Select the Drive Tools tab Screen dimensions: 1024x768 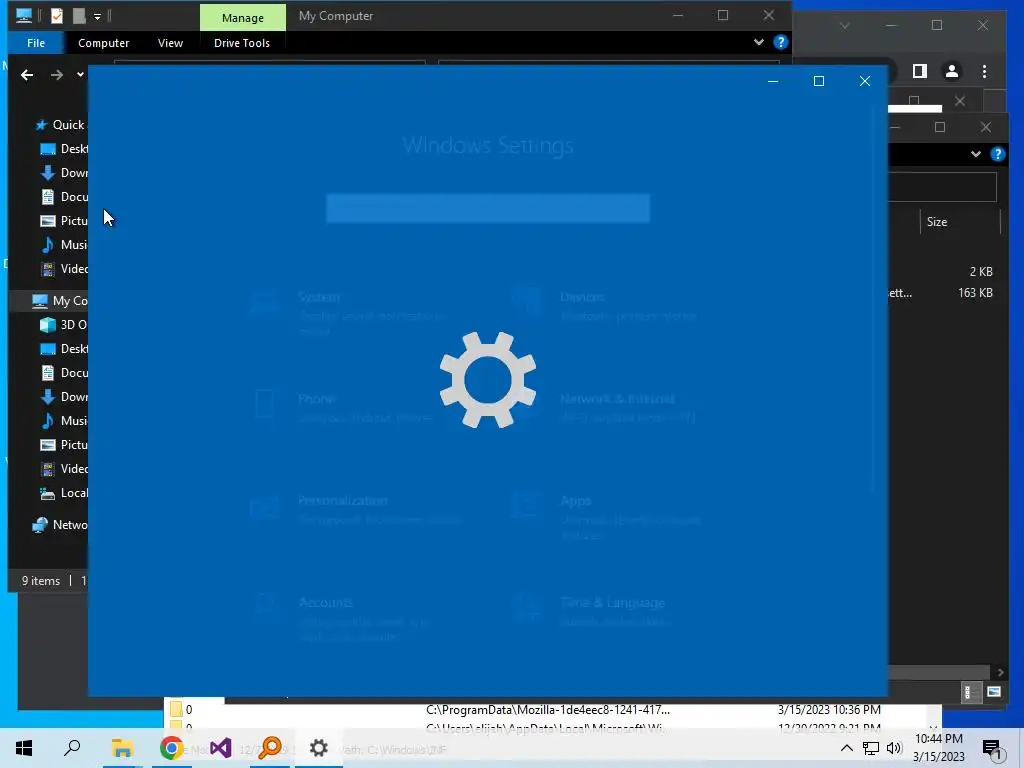(x=242, y=43)
